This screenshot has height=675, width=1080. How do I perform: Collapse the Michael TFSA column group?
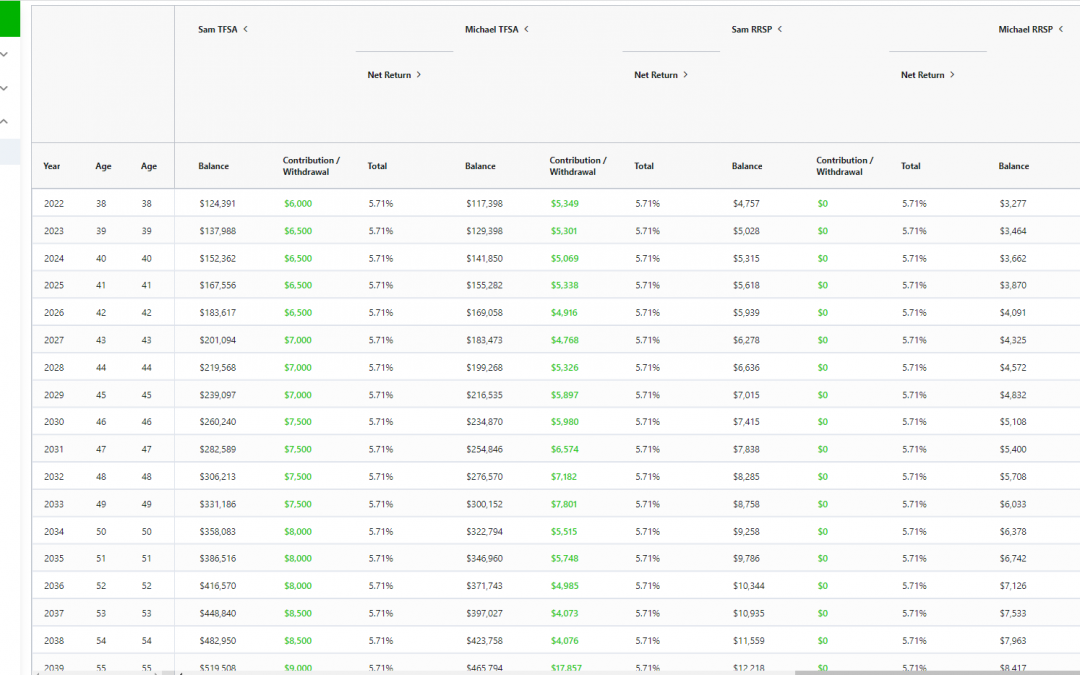(x=526, y=29)
